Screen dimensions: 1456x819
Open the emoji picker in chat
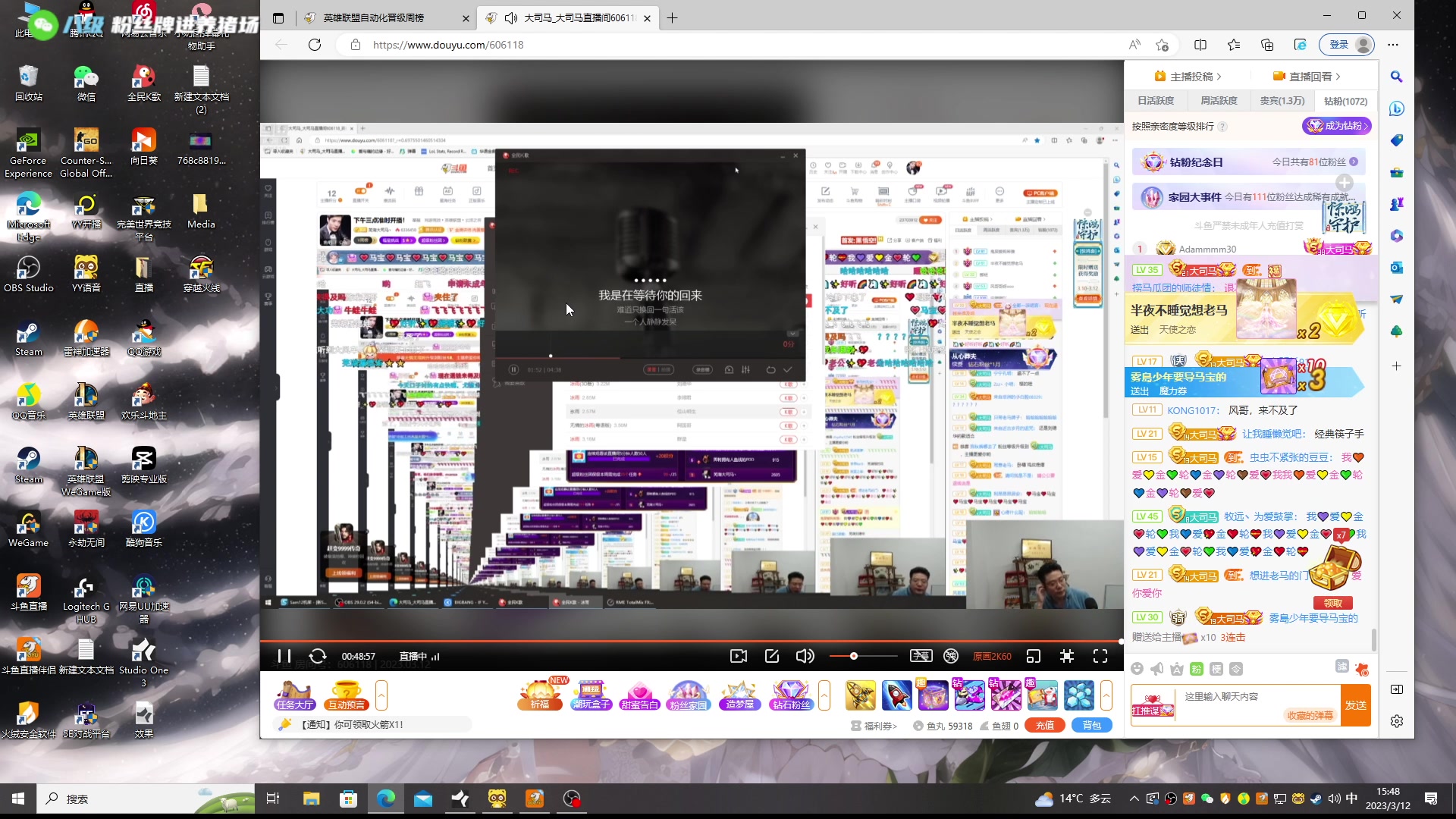(x=1137, y=669)
